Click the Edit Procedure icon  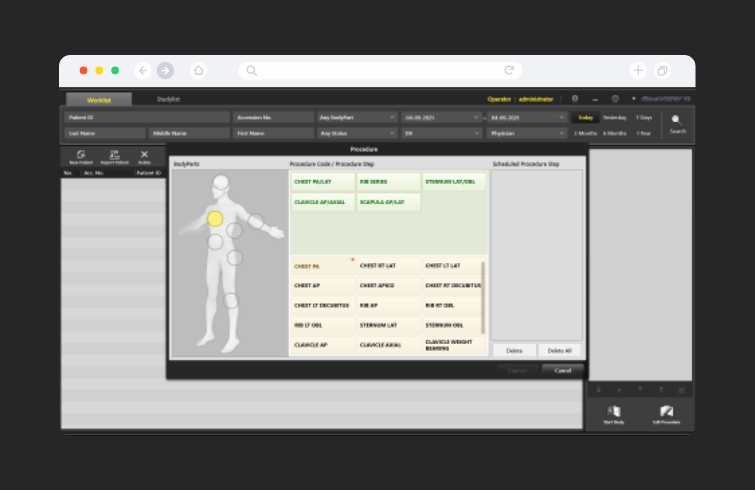point(666,411)
